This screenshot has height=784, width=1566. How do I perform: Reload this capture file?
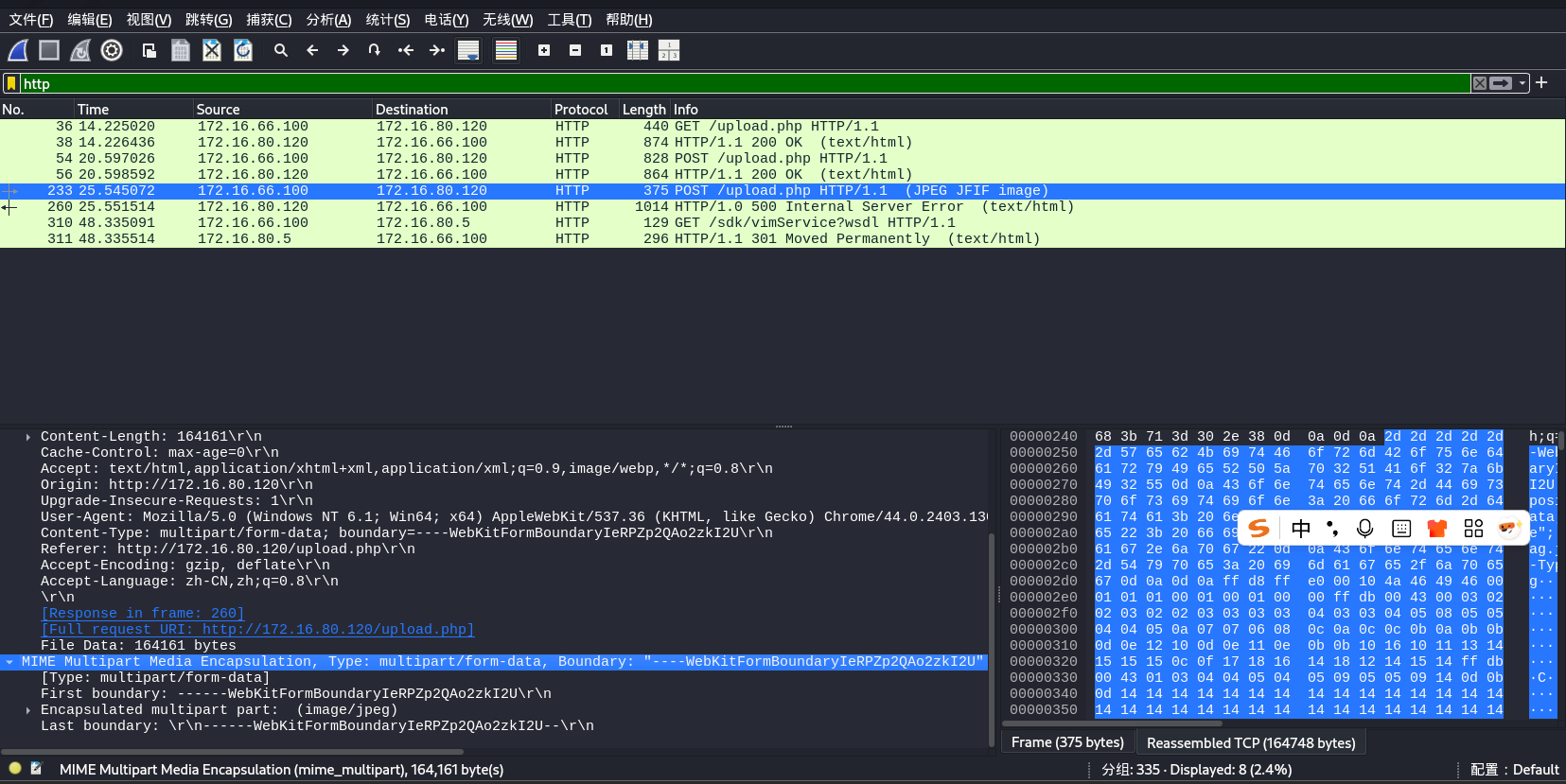click(243, 50)
